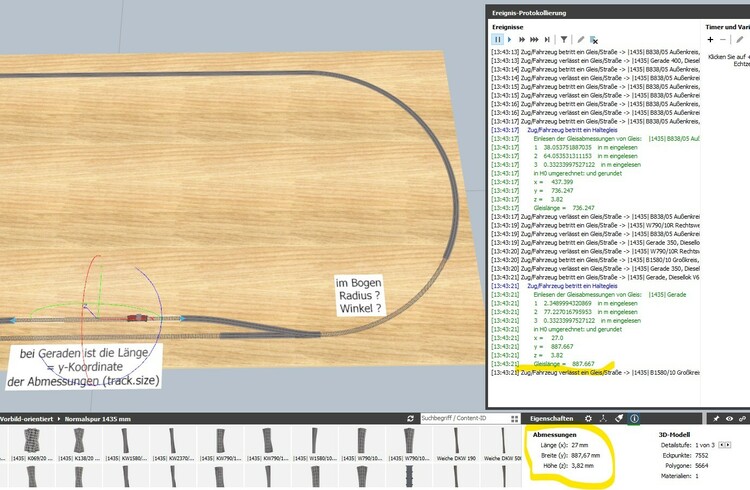Toggle the eye visibility icon in properties bar
This screenshot has width=750, height=490.
click(x=729, y=419)
